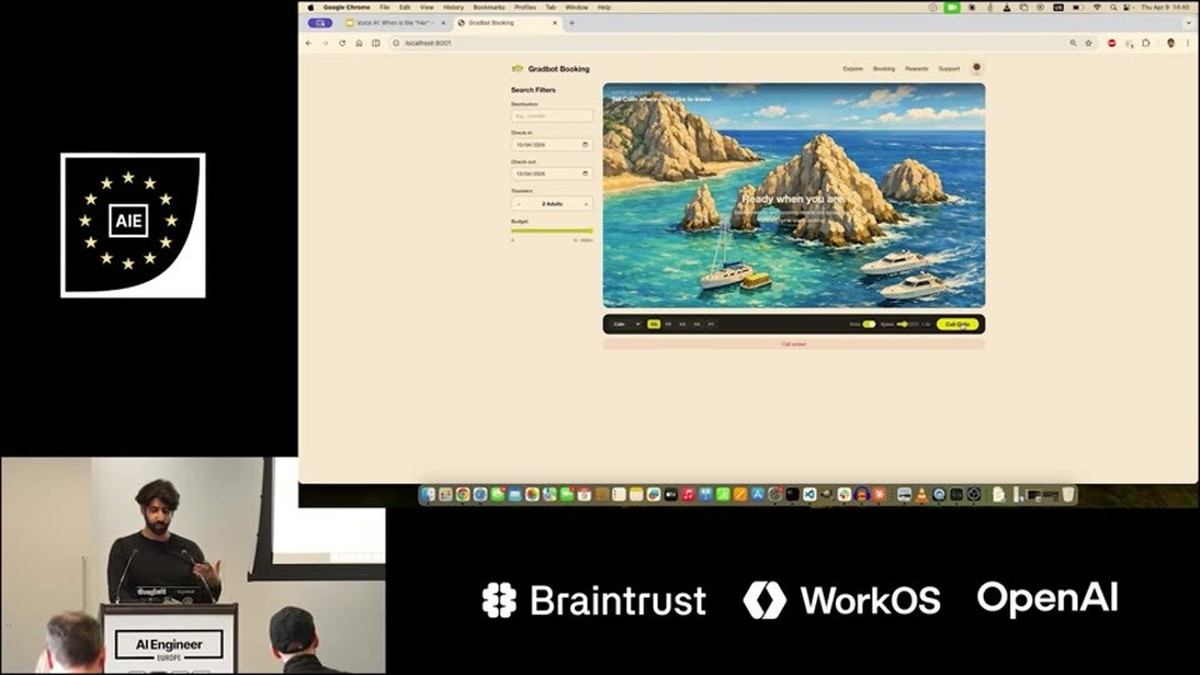This screenshot has width=1200, height=675.
Task: Open the Support nav link
Action: tap(949, 69)
